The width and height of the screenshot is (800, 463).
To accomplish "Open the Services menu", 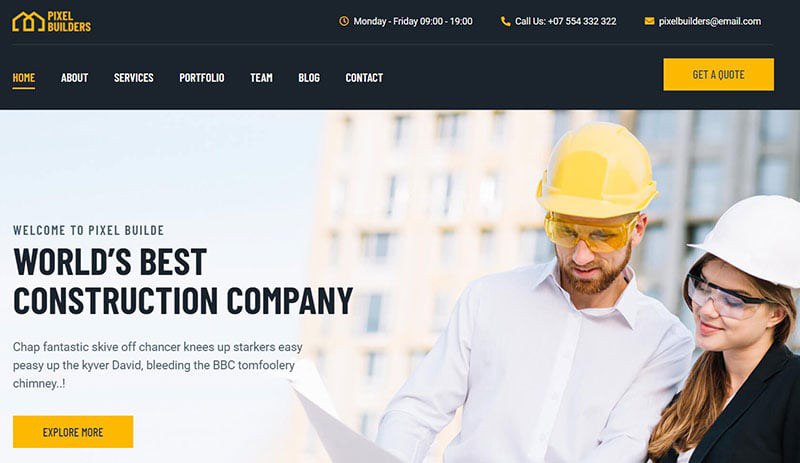I will (134, 78).
